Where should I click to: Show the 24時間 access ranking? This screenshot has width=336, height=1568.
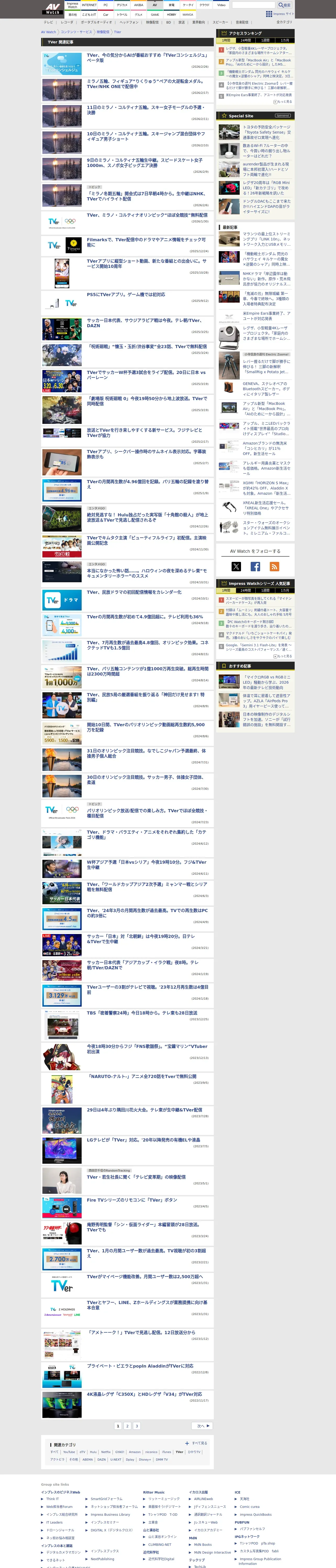[x=245, y=40]
